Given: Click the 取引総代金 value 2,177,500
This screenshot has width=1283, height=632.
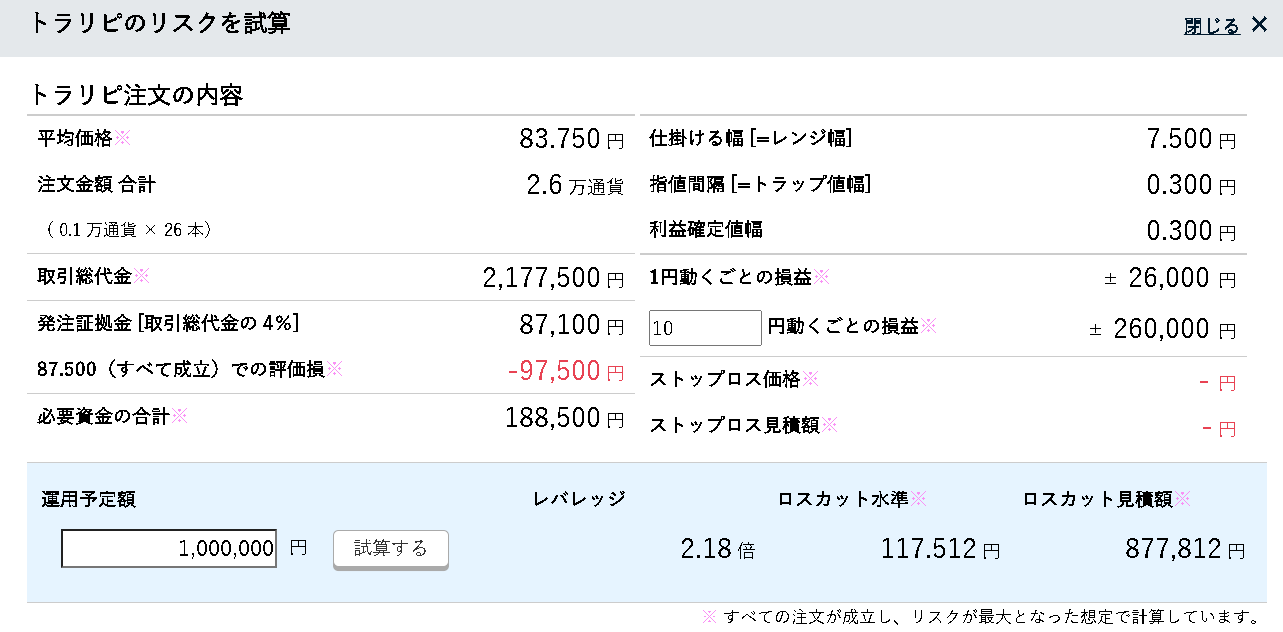Looking at the screenshot, I should click(x=541, y=278).
